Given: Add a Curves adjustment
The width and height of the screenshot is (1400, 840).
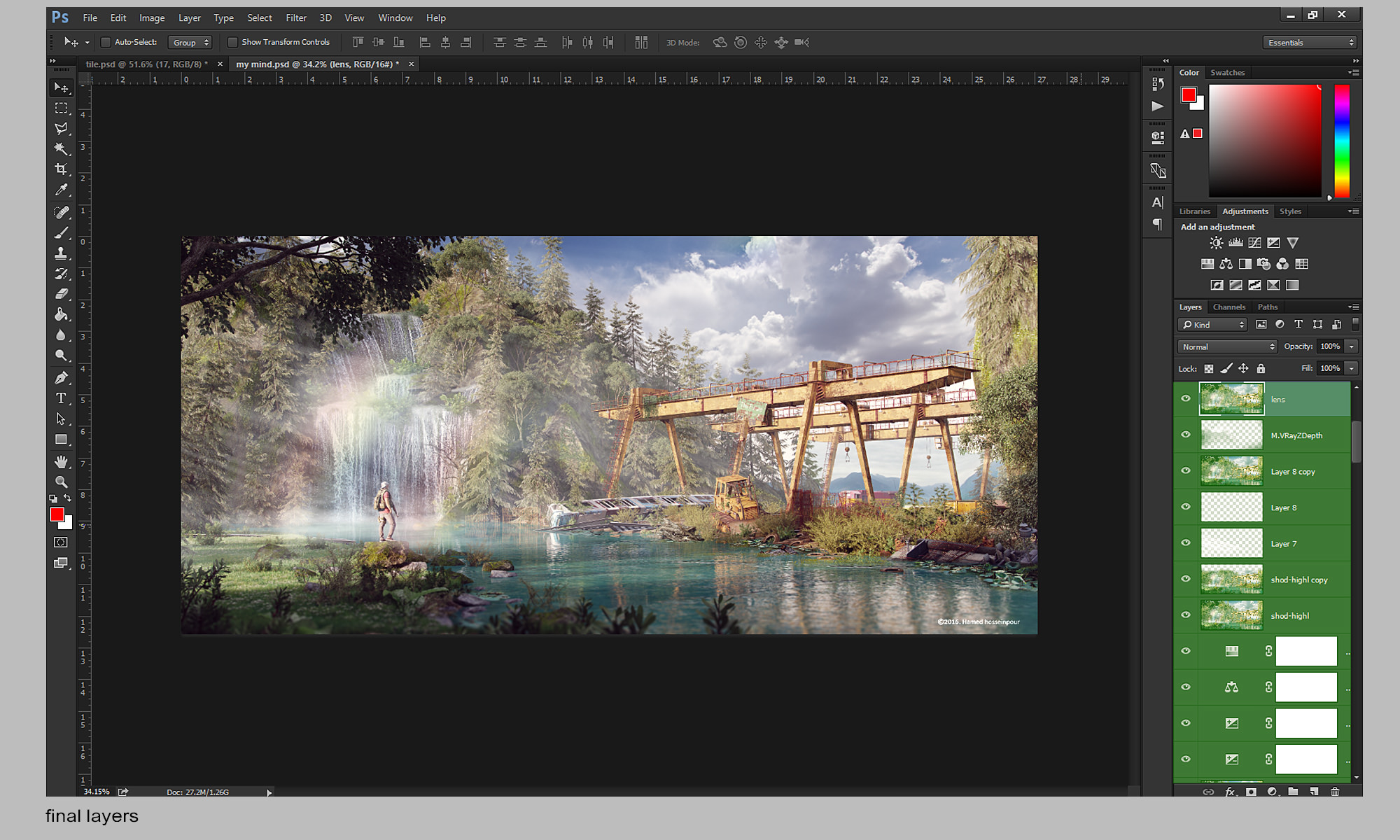Looking at the screenshot, I should (x=1254, y=243).
